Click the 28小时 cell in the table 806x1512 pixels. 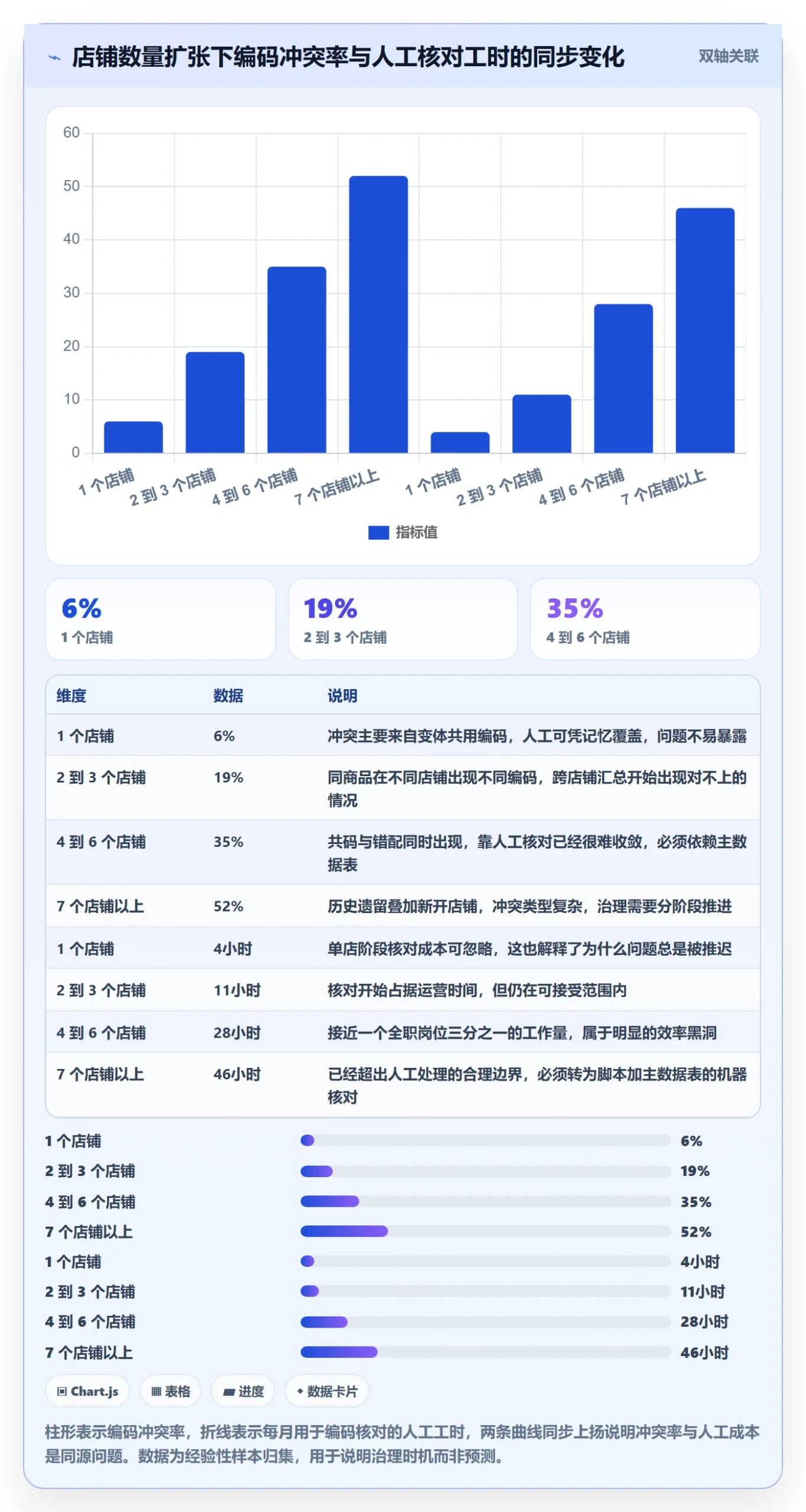click(237, 1032)
